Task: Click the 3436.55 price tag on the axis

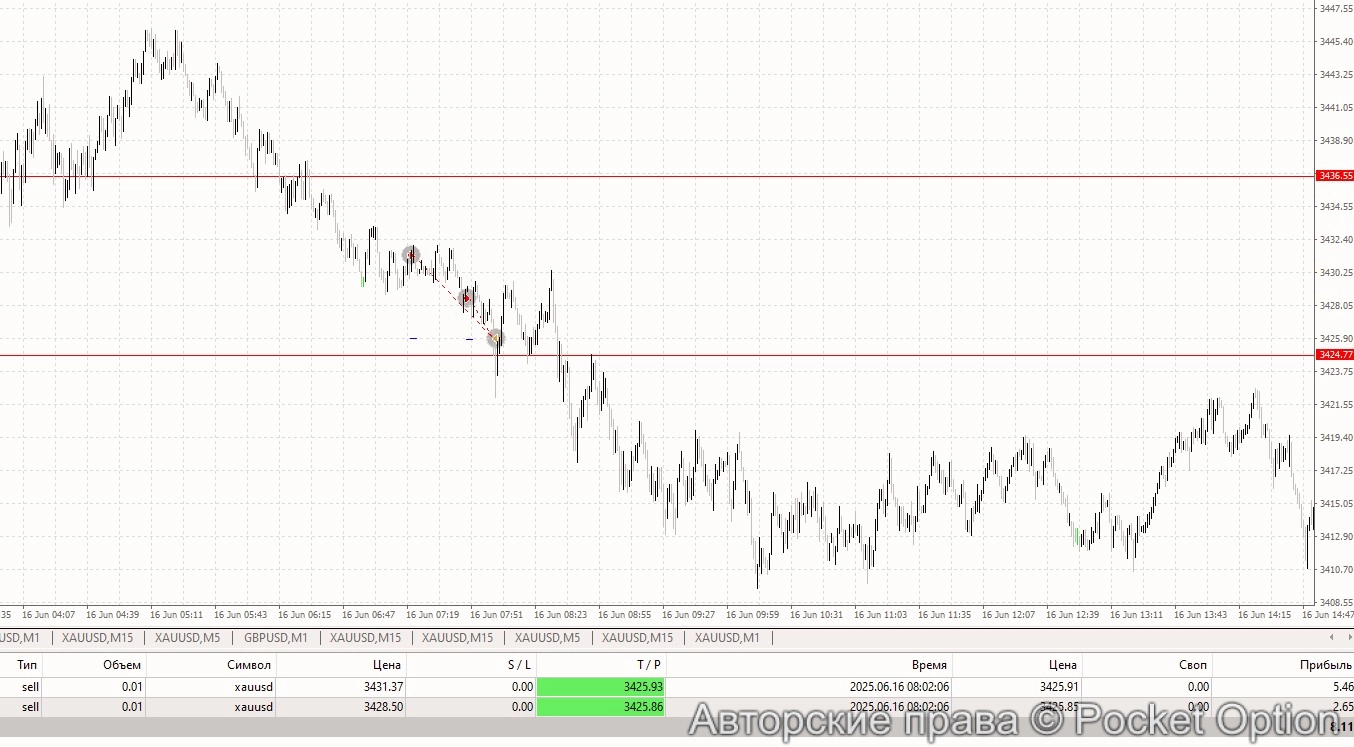Action: coord(1335,174)
